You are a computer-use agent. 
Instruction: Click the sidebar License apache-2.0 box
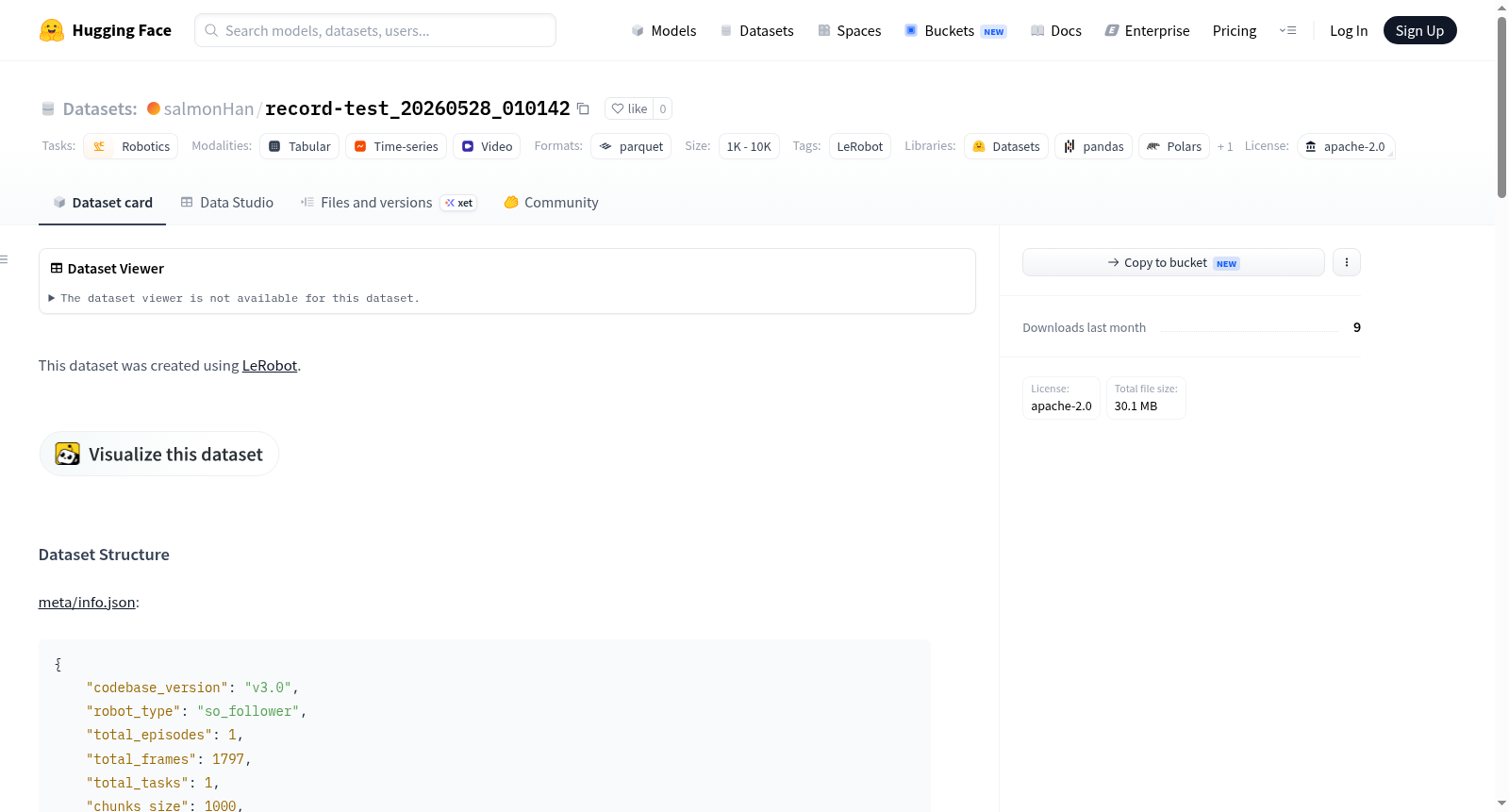(1061, 398)
